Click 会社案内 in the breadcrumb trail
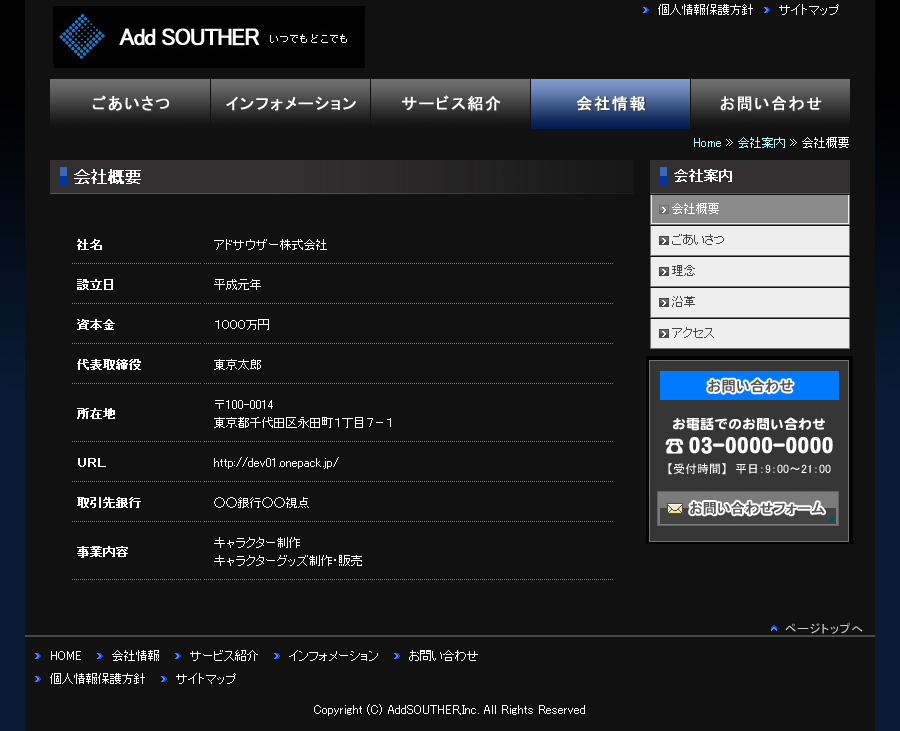Screen dimensions: 900x731 tap(761, 143)
